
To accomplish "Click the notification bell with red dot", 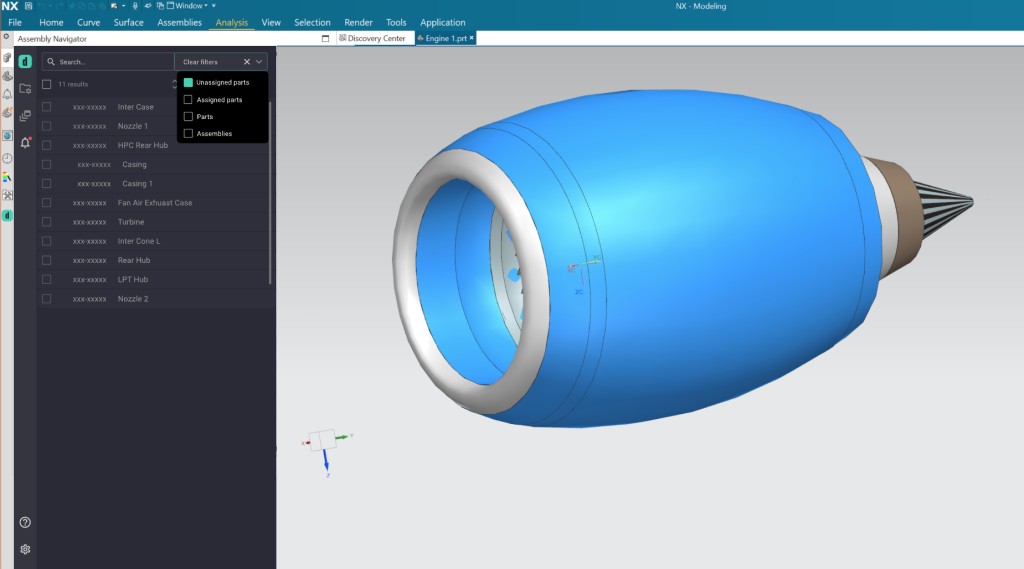I will pos(25,142).
